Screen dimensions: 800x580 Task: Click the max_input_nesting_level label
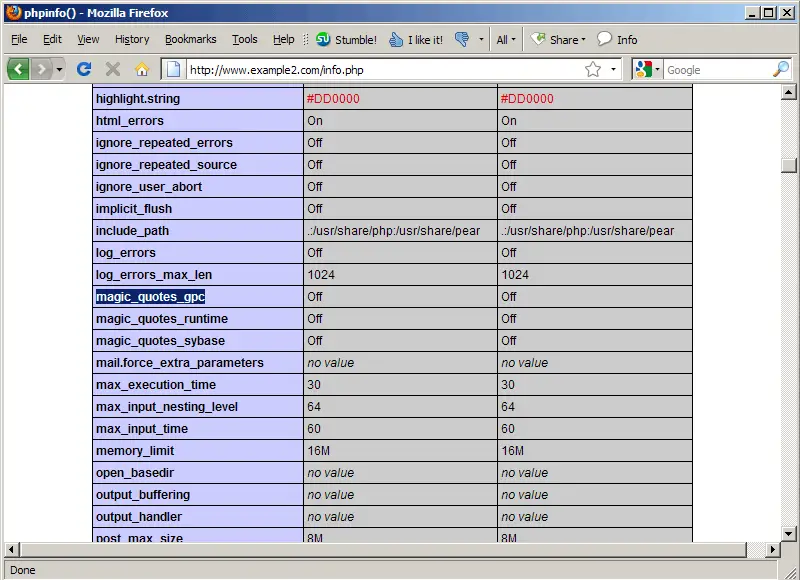click(x=167, y=407)
